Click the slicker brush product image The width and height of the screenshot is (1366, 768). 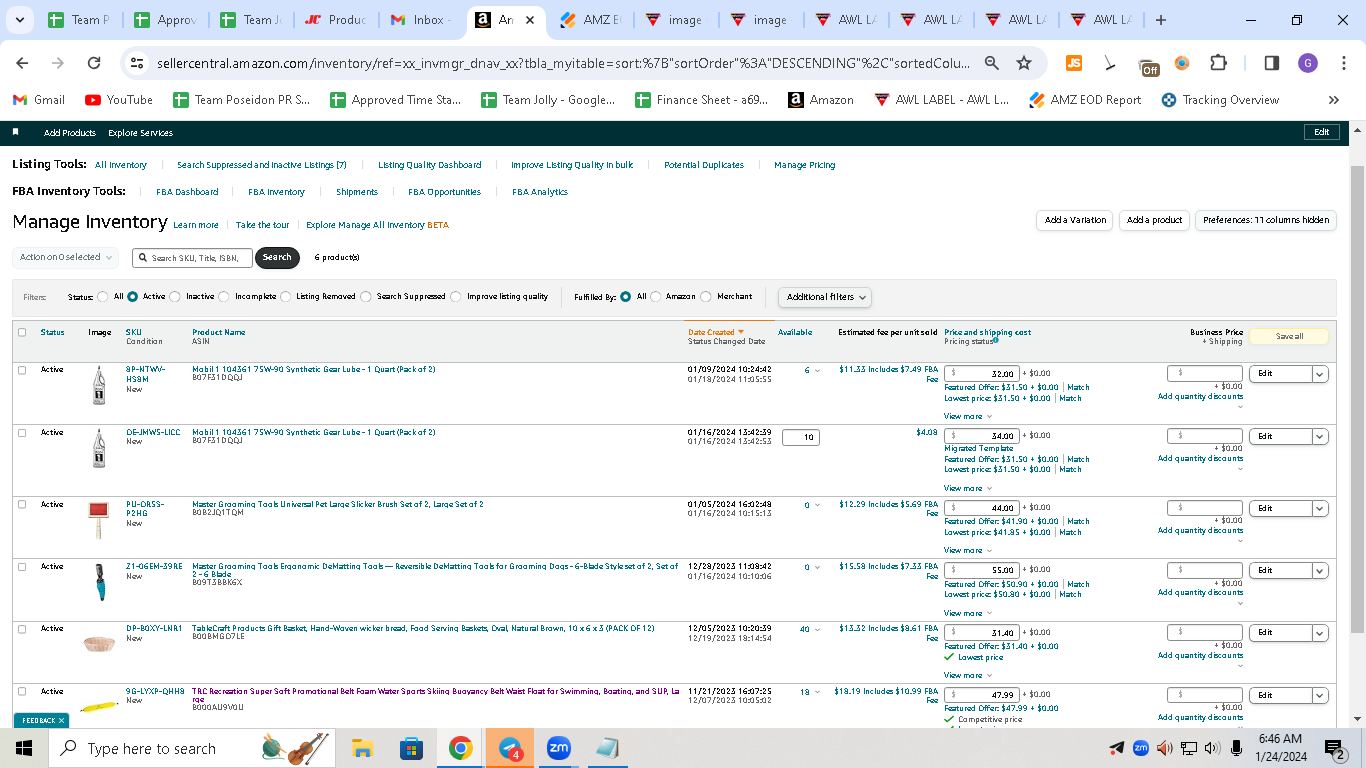(x=98, y=520)
